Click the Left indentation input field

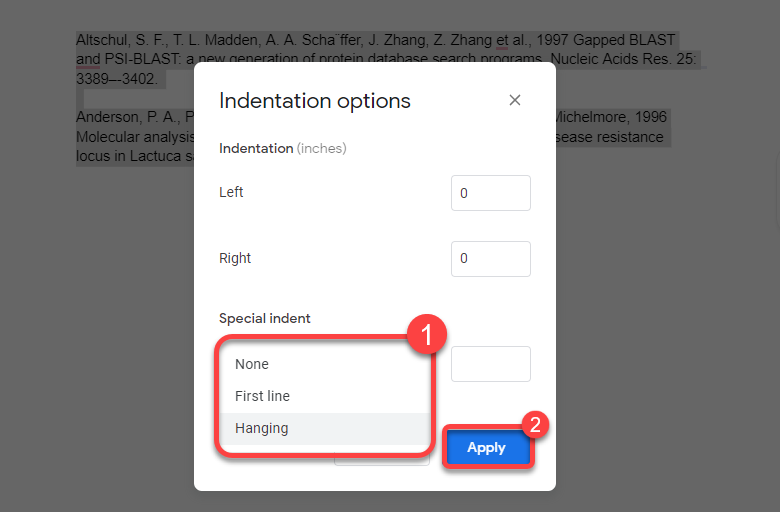[x=490, y=193]
